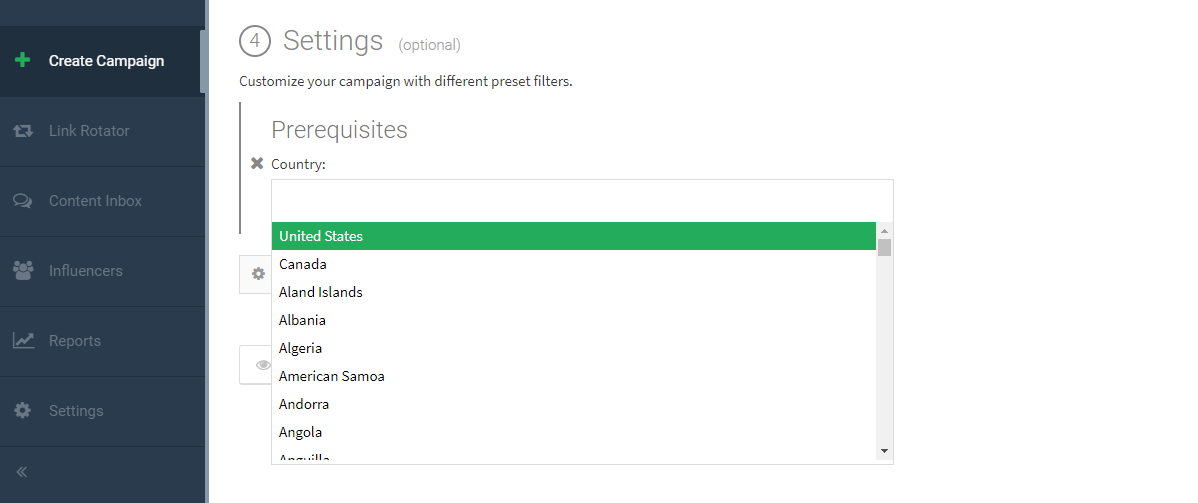Click the Content Inbox chat bubbles icon
1198x503 pixels.
[22, 201]
